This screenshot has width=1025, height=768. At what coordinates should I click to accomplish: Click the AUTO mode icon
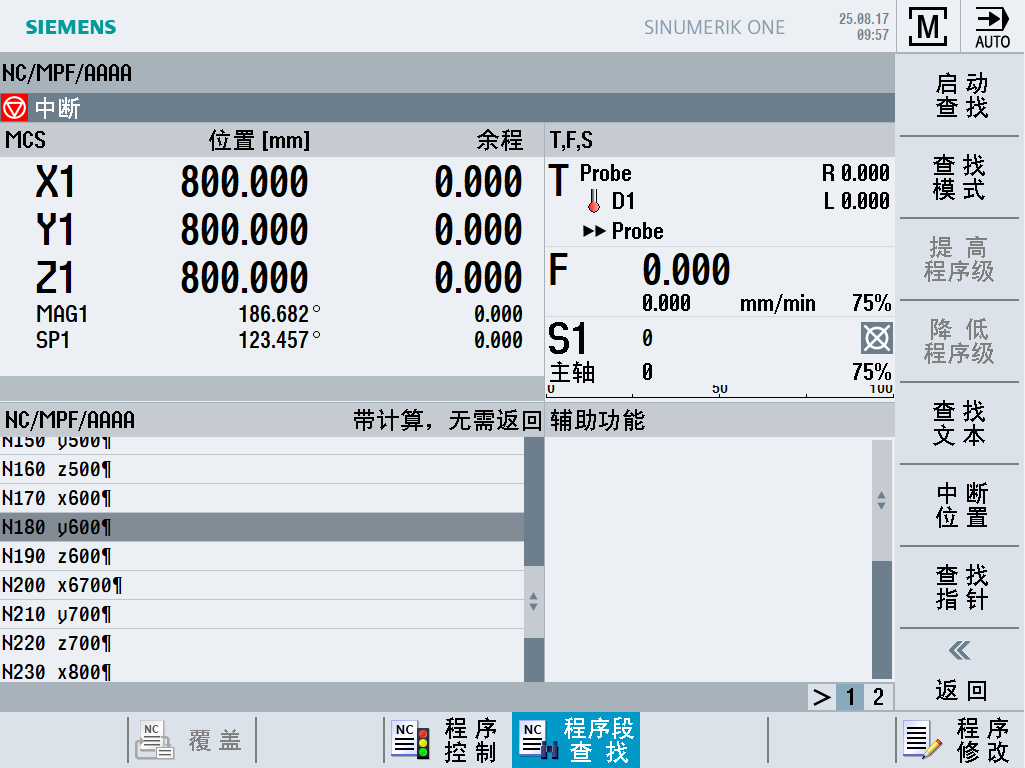point(992,27)
